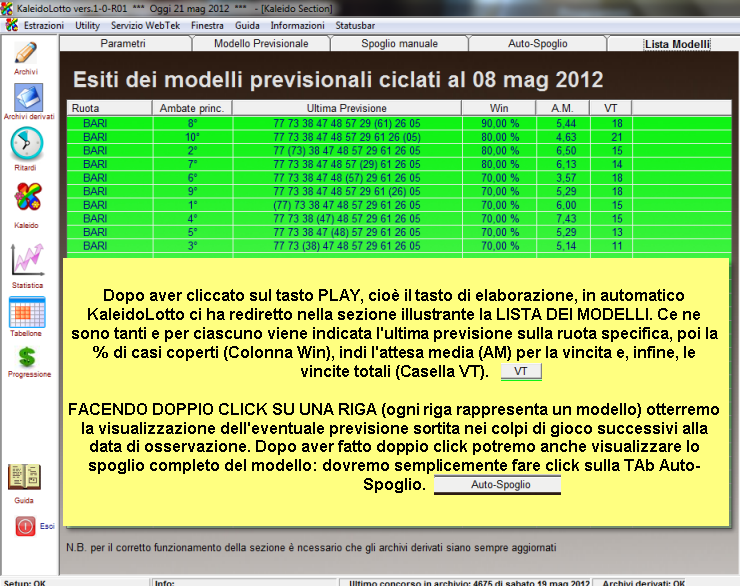Image resolution: width=740 pixels, height=586 pixels.
Task: Select the Lista Modelli tab
Action: point(677,44)
